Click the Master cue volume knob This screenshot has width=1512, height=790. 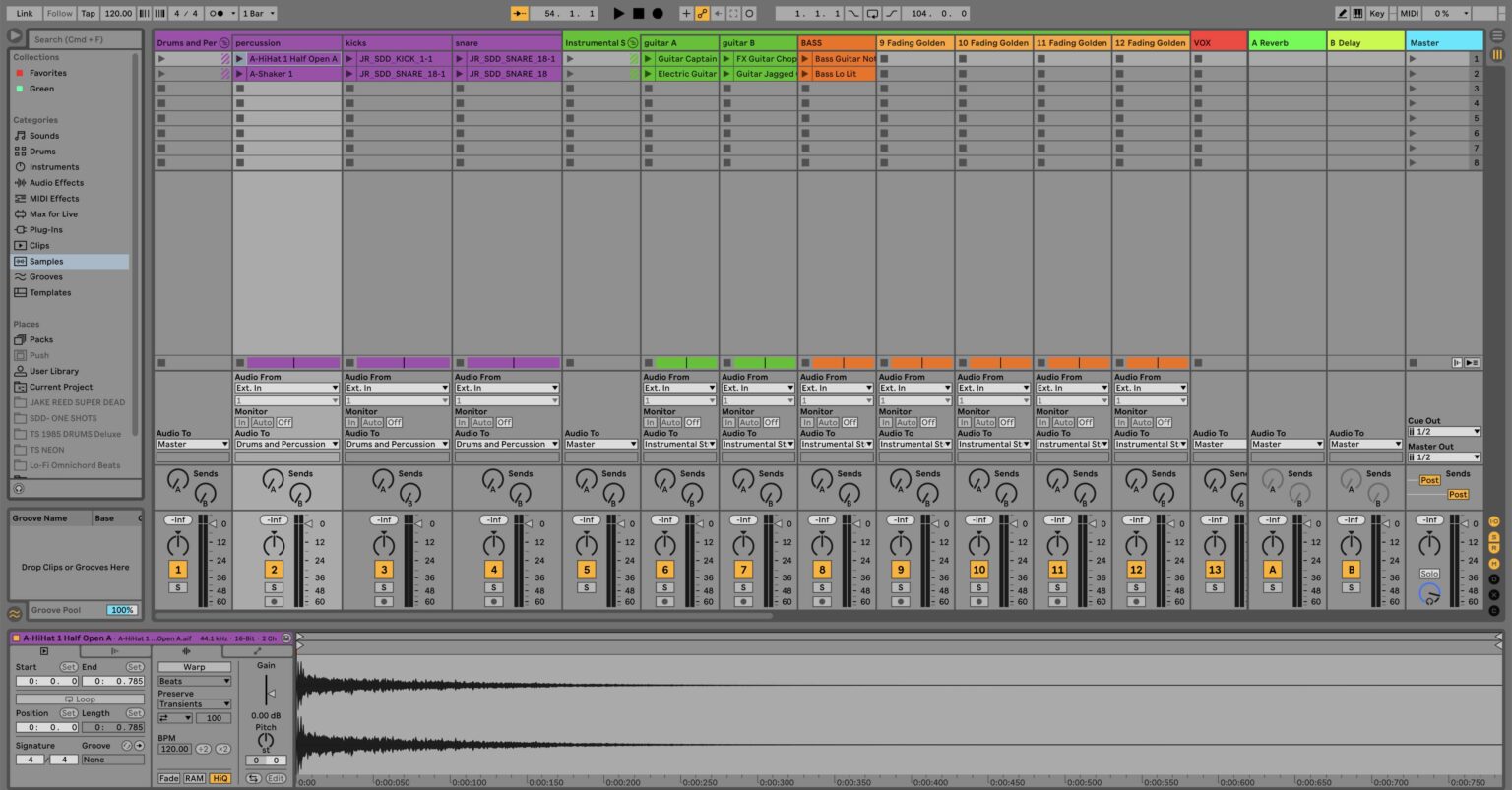tap(1429, 594)
